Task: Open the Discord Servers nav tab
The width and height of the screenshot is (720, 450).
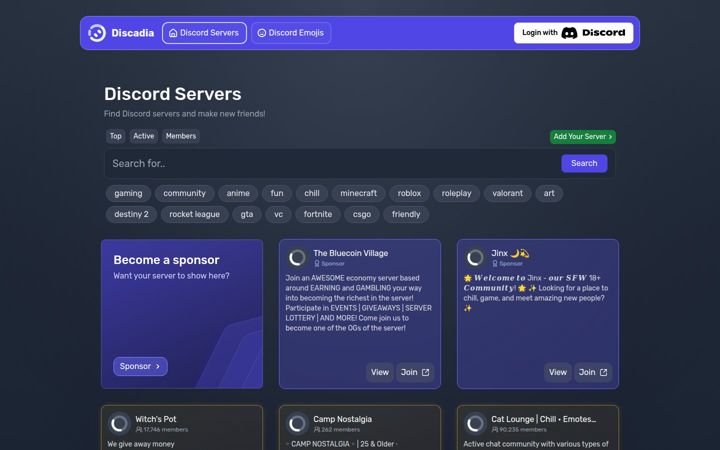Action: coord(204,33)
